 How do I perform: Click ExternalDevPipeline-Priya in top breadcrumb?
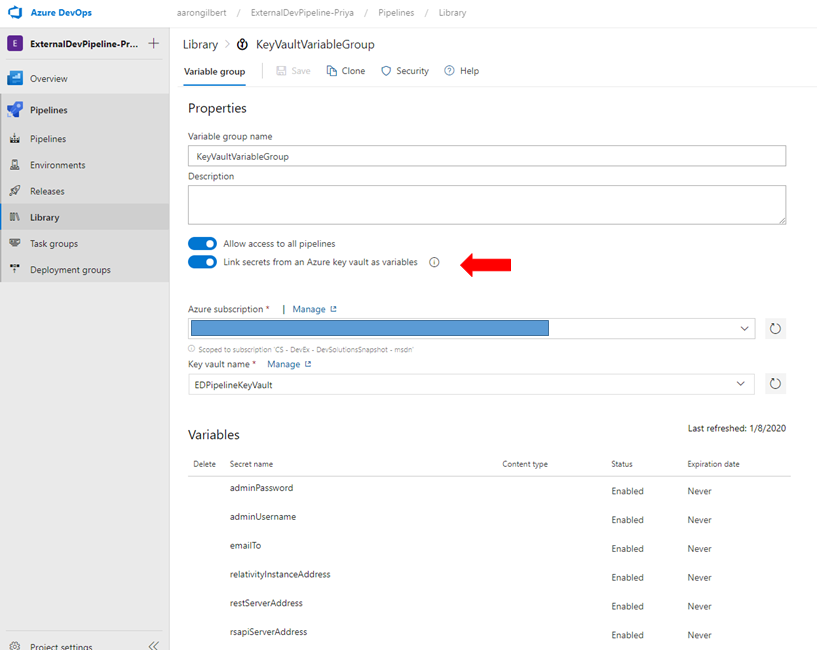(302, 13)
